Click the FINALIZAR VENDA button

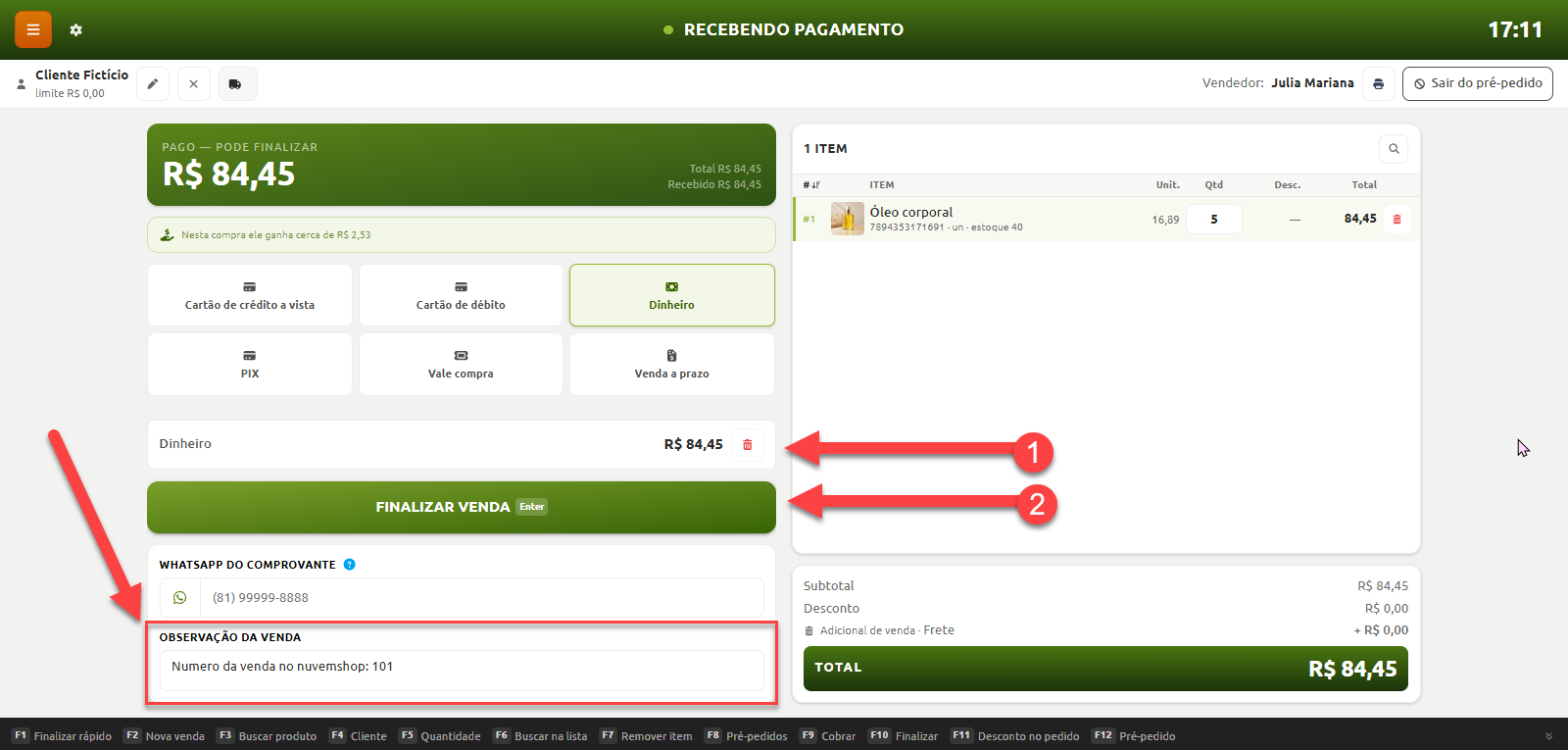pyautogui.click(x=462, y=508)
